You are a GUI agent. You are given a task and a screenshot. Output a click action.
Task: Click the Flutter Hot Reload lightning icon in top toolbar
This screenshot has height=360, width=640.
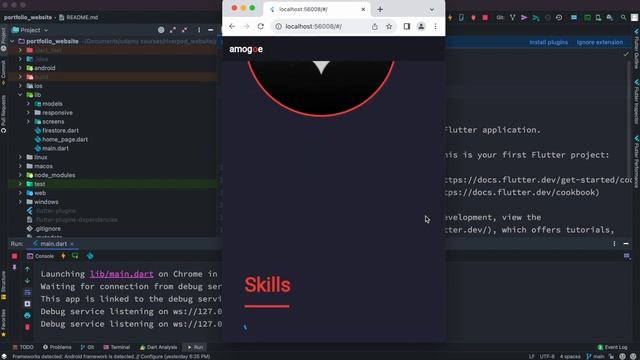(x=450, y=18)
